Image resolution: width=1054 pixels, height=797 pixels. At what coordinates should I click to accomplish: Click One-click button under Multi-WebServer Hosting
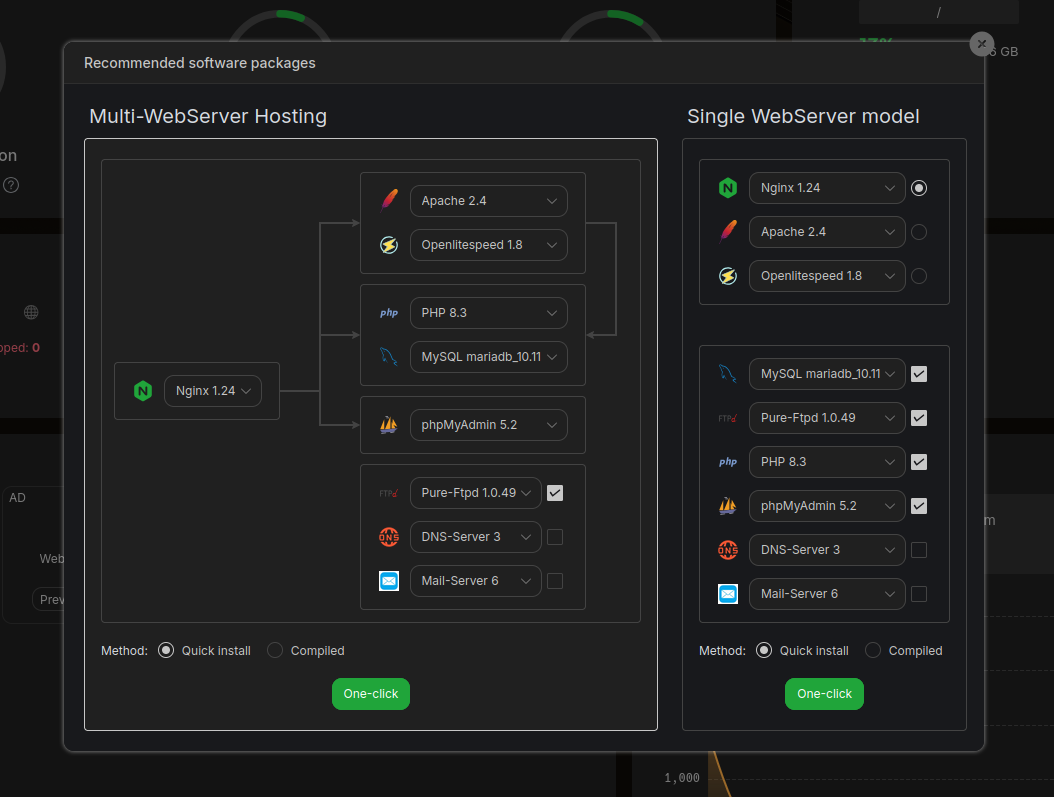click(371, 694)
